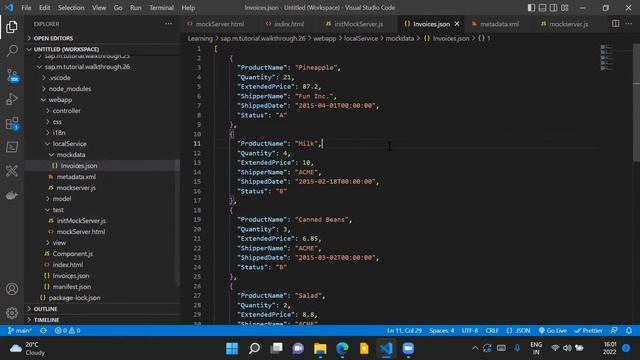Image resolution: width=640 pixels, height=360 pixels.
Task: Open Component.js in the explorer tree
Action: (72, 253)
